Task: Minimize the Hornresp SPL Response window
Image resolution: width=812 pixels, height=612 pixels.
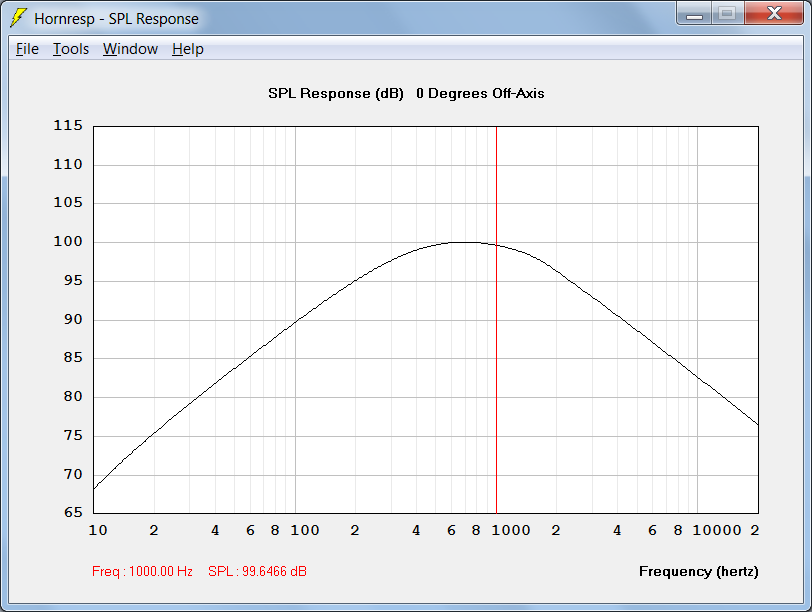Action: [694, 14]
